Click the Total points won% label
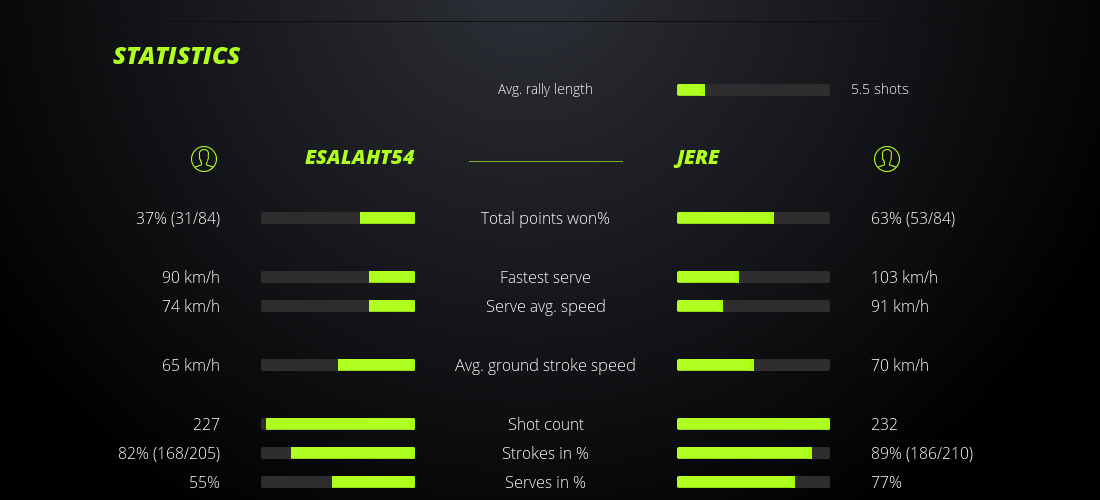The width and height of the screenshot is (1100, 500). (x=545, y=218)
